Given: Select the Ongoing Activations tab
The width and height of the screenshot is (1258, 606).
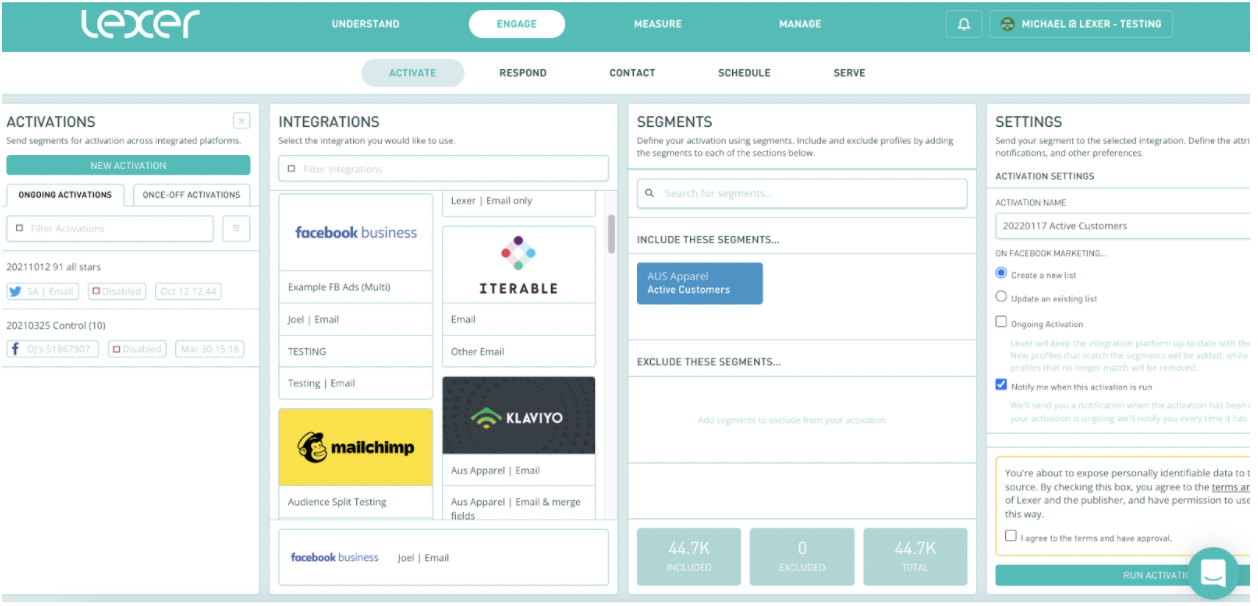Looking at the screenshot, I should tap(65, 195).
